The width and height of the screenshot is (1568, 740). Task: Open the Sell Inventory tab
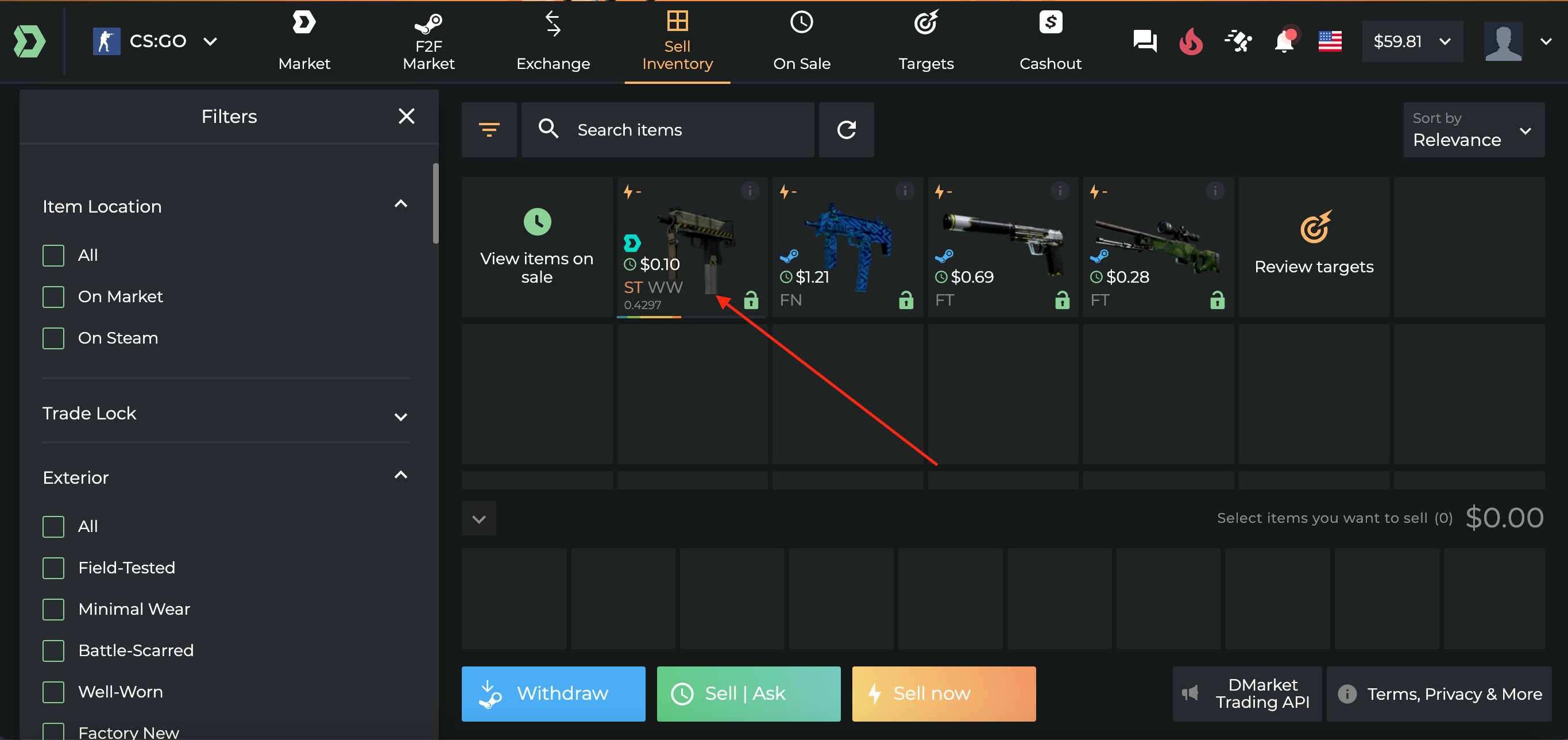tap(678, 41)
